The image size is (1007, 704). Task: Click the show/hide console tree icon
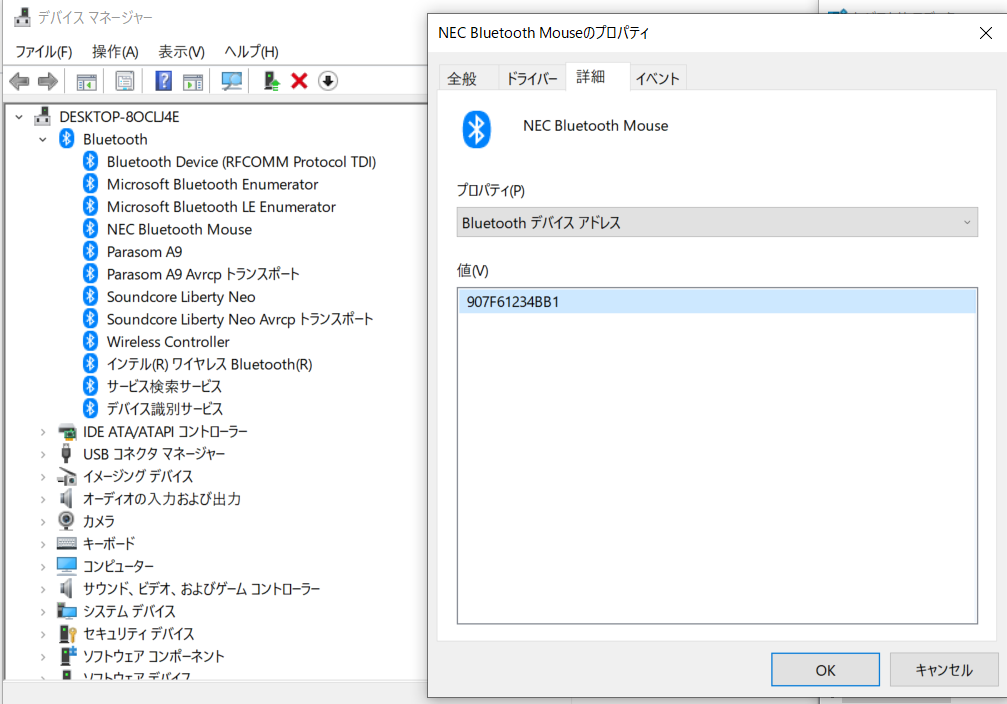(86, 82)
